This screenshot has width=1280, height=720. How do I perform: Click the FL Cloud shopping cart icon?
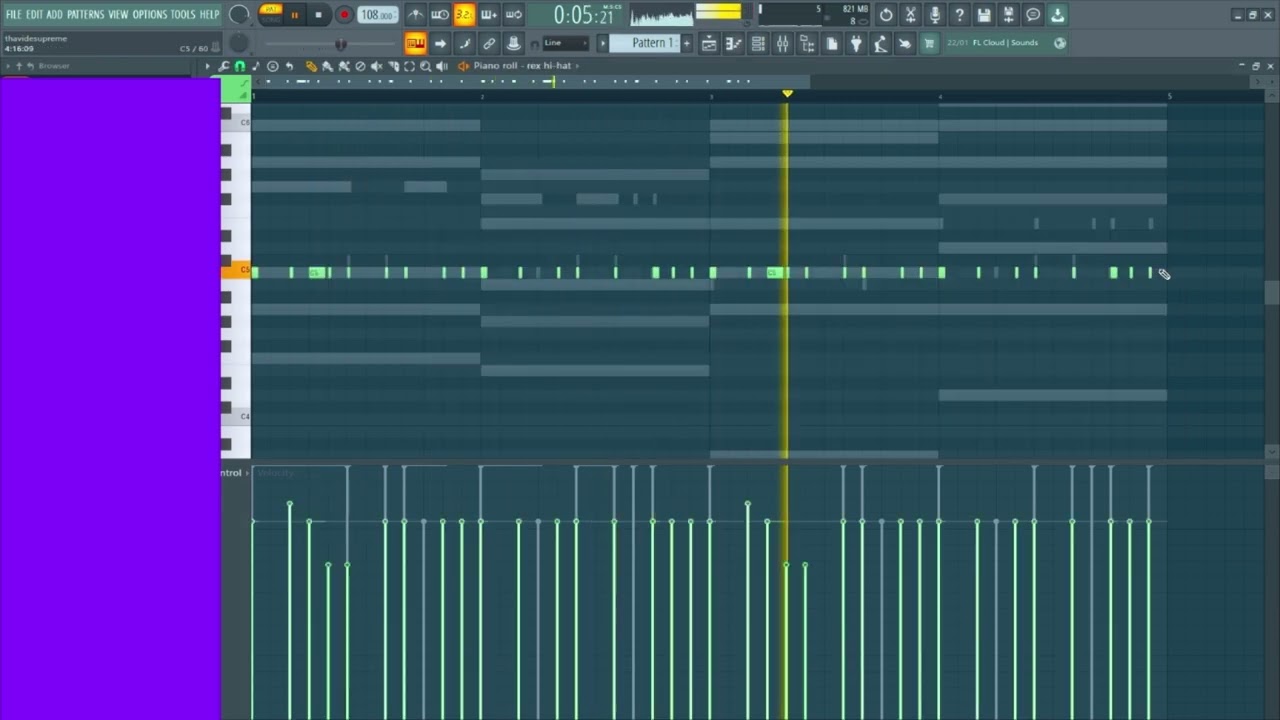[929, 43]
